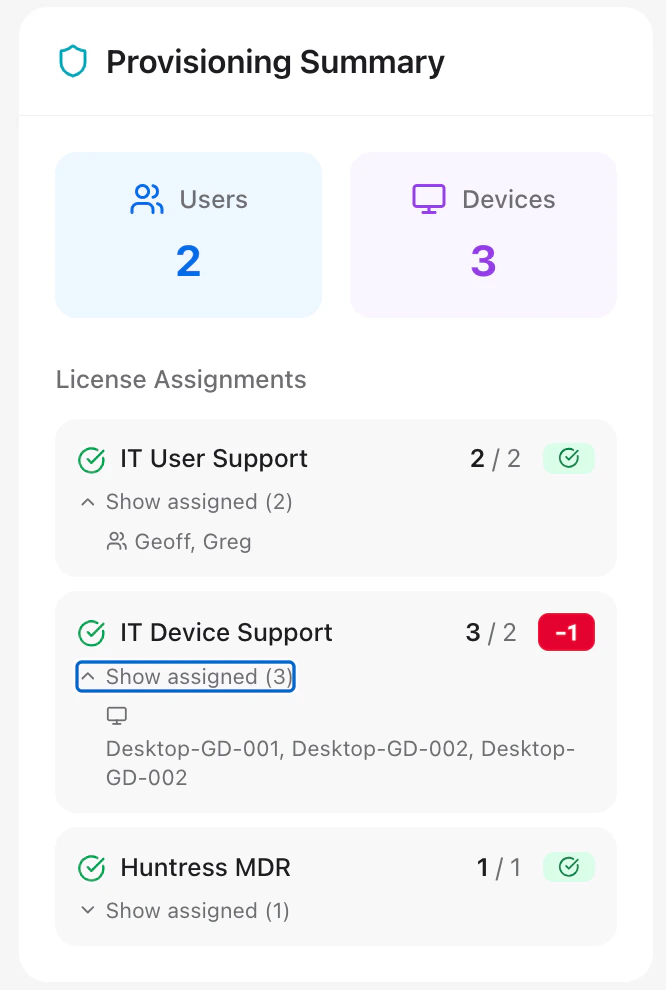Open the Users summary card
This screenshot has width=666, height=990.
tap(188, 234)
